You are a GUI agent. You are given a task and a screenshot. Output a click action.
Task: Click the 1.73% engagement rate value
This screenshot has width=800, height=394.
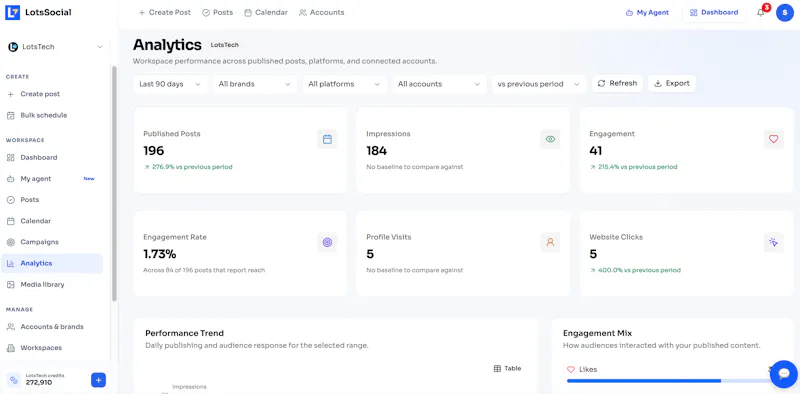(160, 254)
